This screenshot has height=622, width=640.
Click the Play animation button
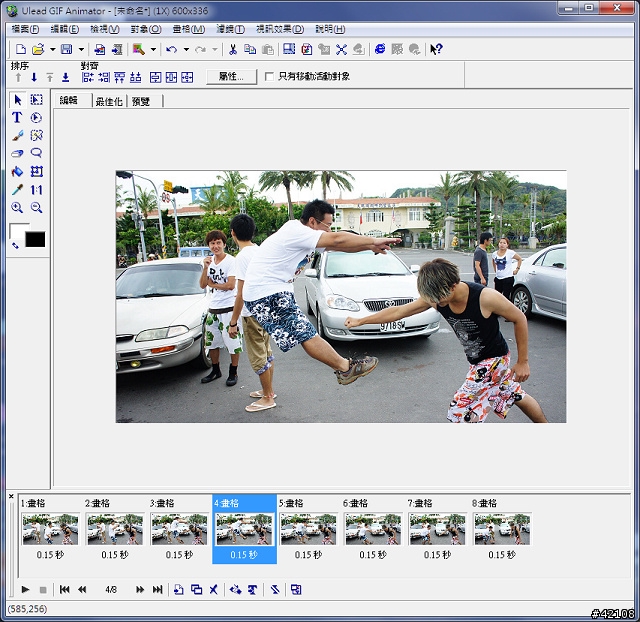pyautogui.click(x=25, y=589)
